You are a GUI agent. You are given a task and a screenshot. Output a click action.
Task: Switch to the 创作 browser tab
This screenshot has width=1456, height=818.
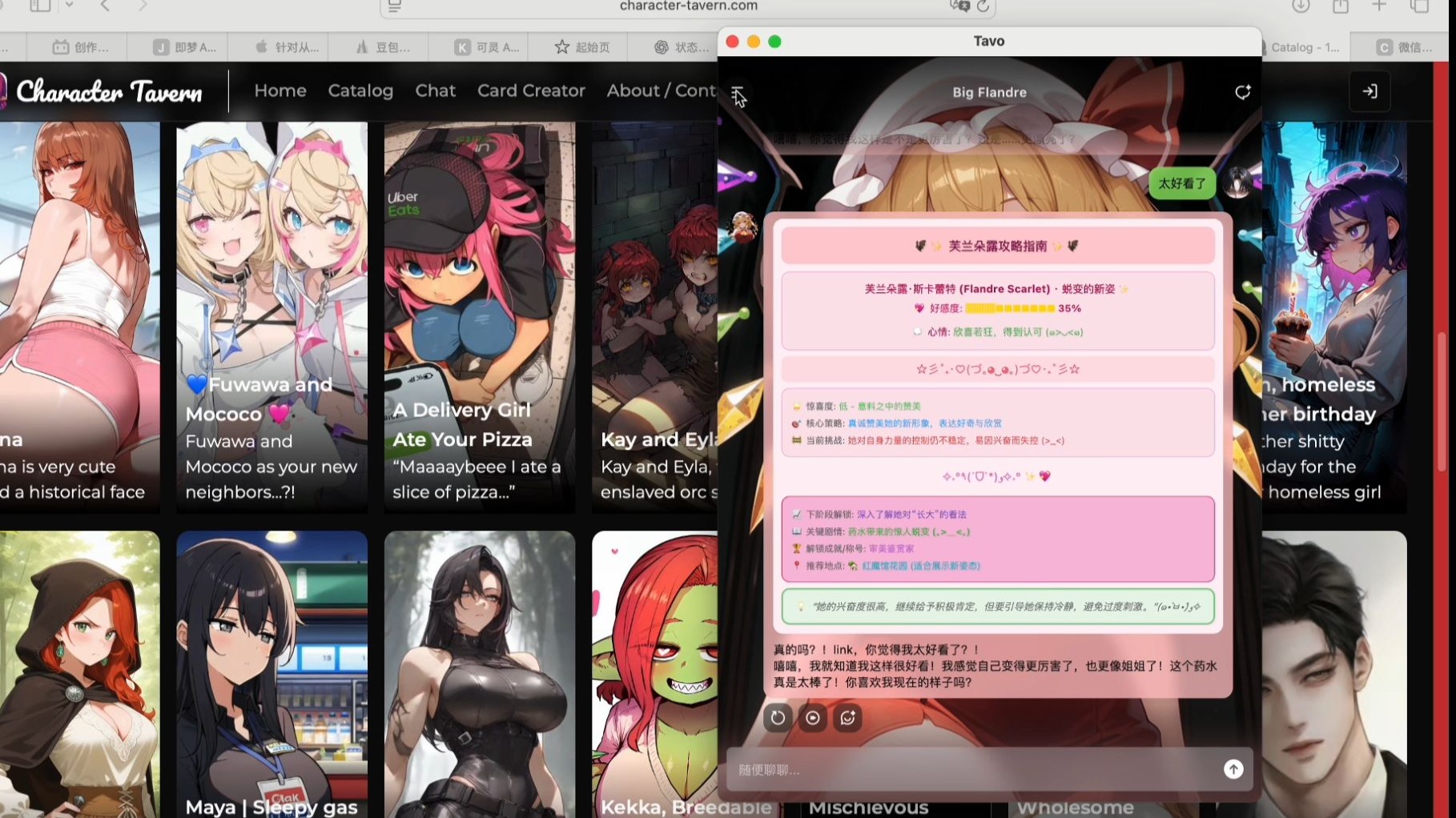click(x=78, y=47)
